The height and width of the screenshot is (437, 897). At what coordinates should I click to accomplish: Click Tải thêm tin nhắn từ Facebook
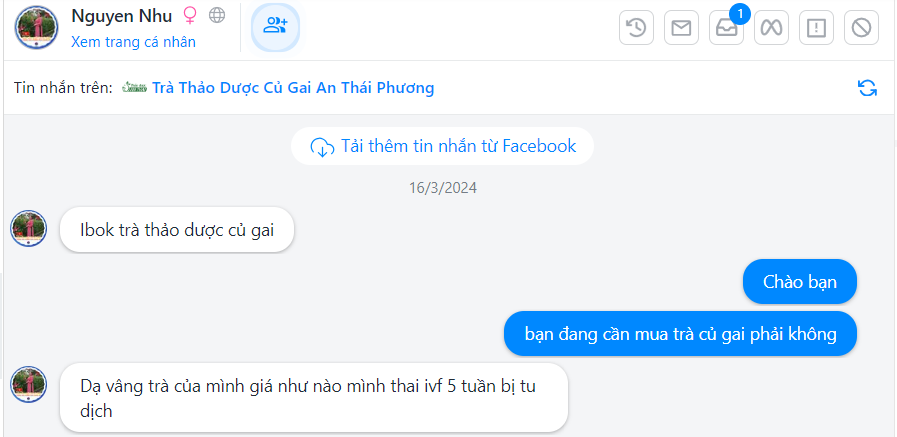coord(442,146)
